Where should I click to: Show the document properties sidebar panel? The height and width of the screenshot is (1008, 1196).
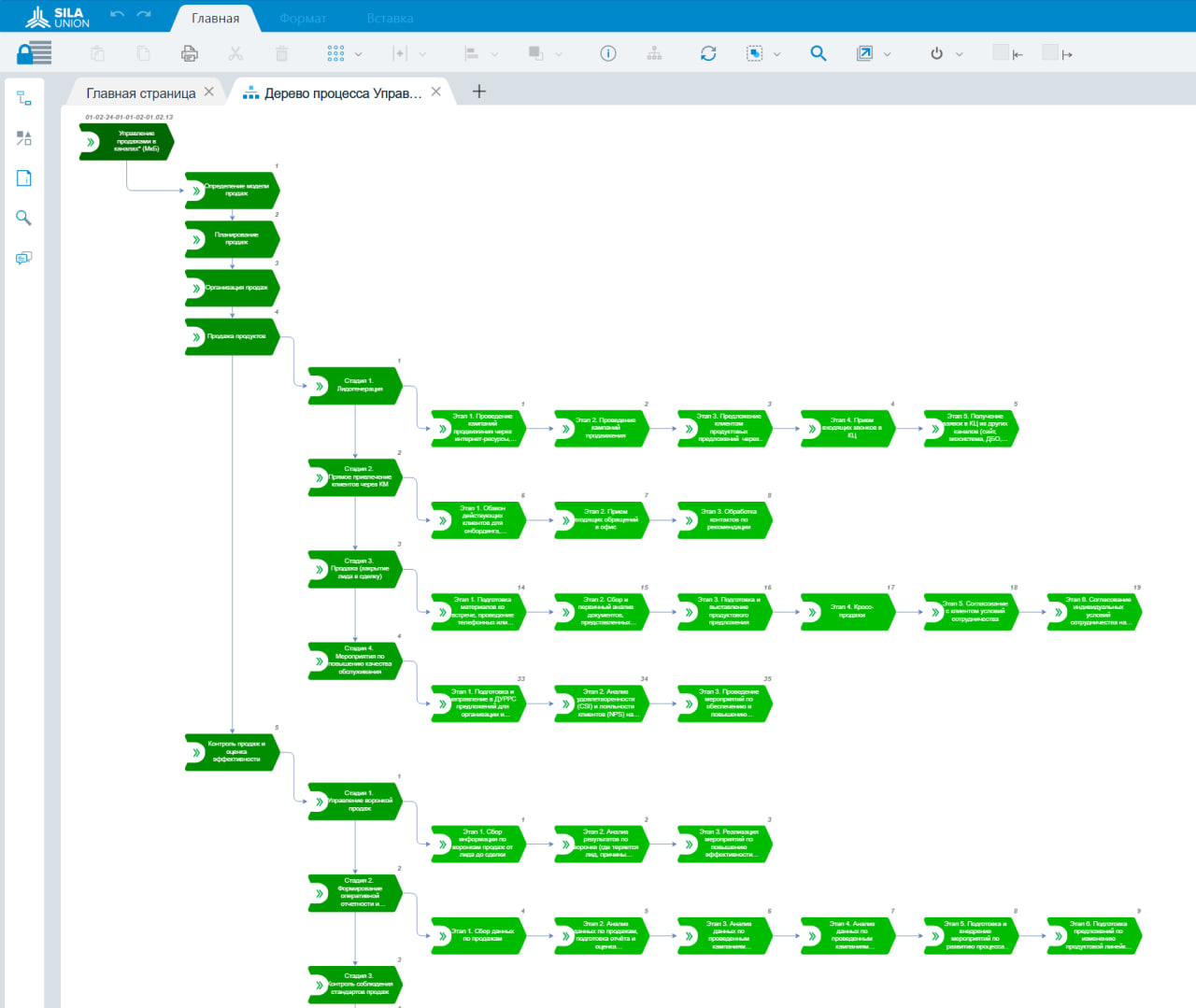(24, 178)
